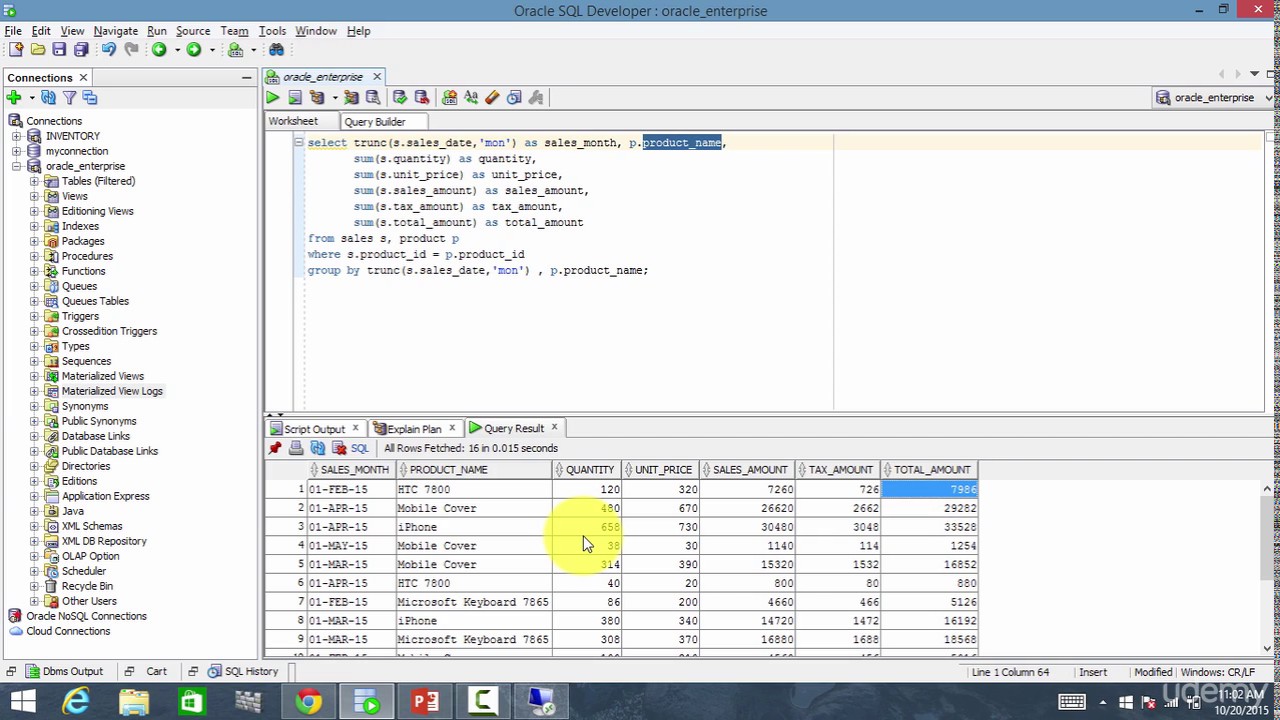
Task: Commit changes using the Commit icon
Action: tap(399, 97)
